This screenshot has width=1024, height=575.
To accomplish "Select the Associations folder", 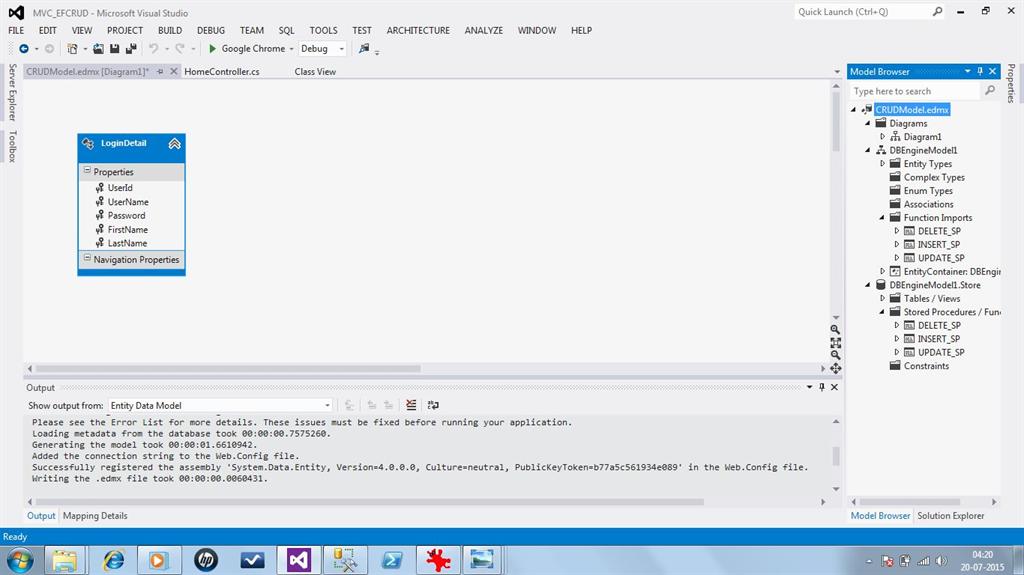I will pos(928,204).
